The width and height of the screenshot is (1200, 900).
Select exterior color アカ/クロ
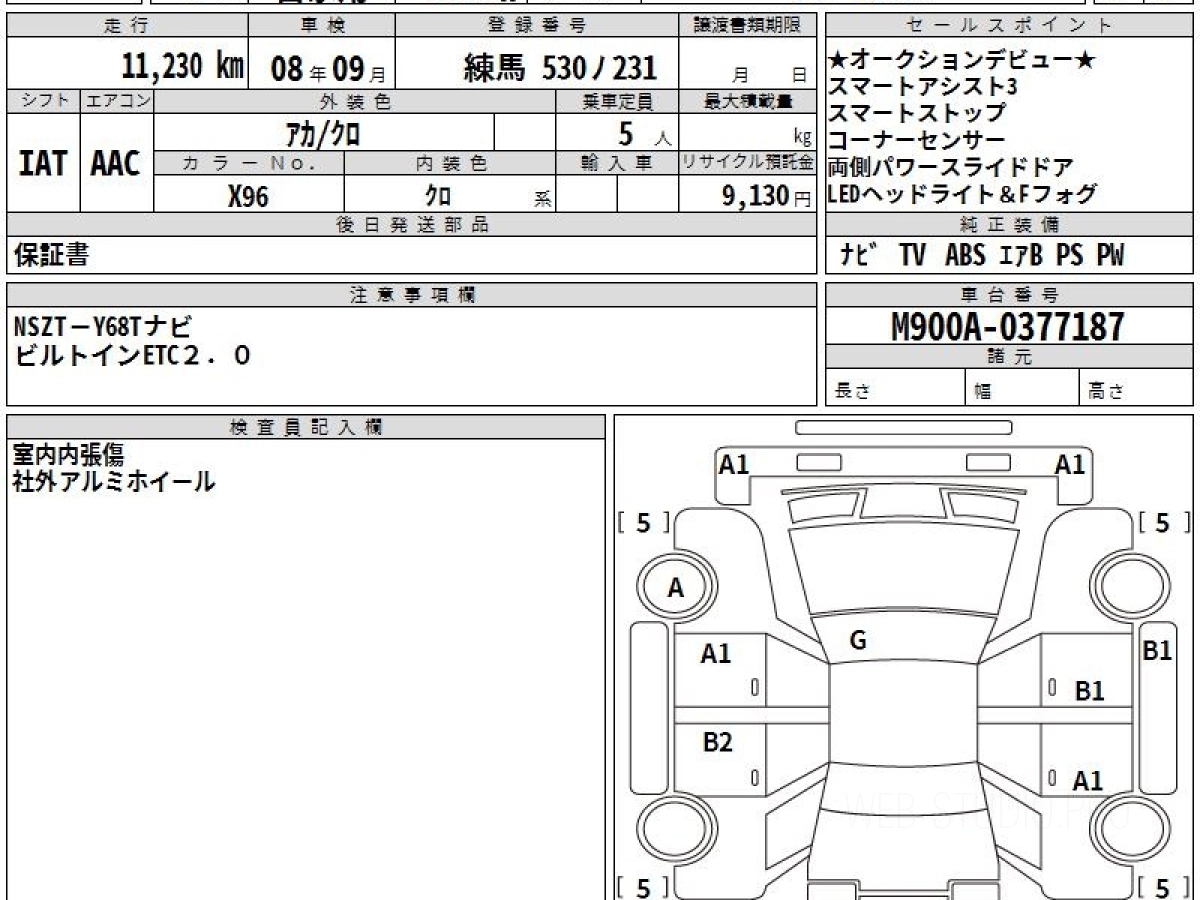[323, 132]
